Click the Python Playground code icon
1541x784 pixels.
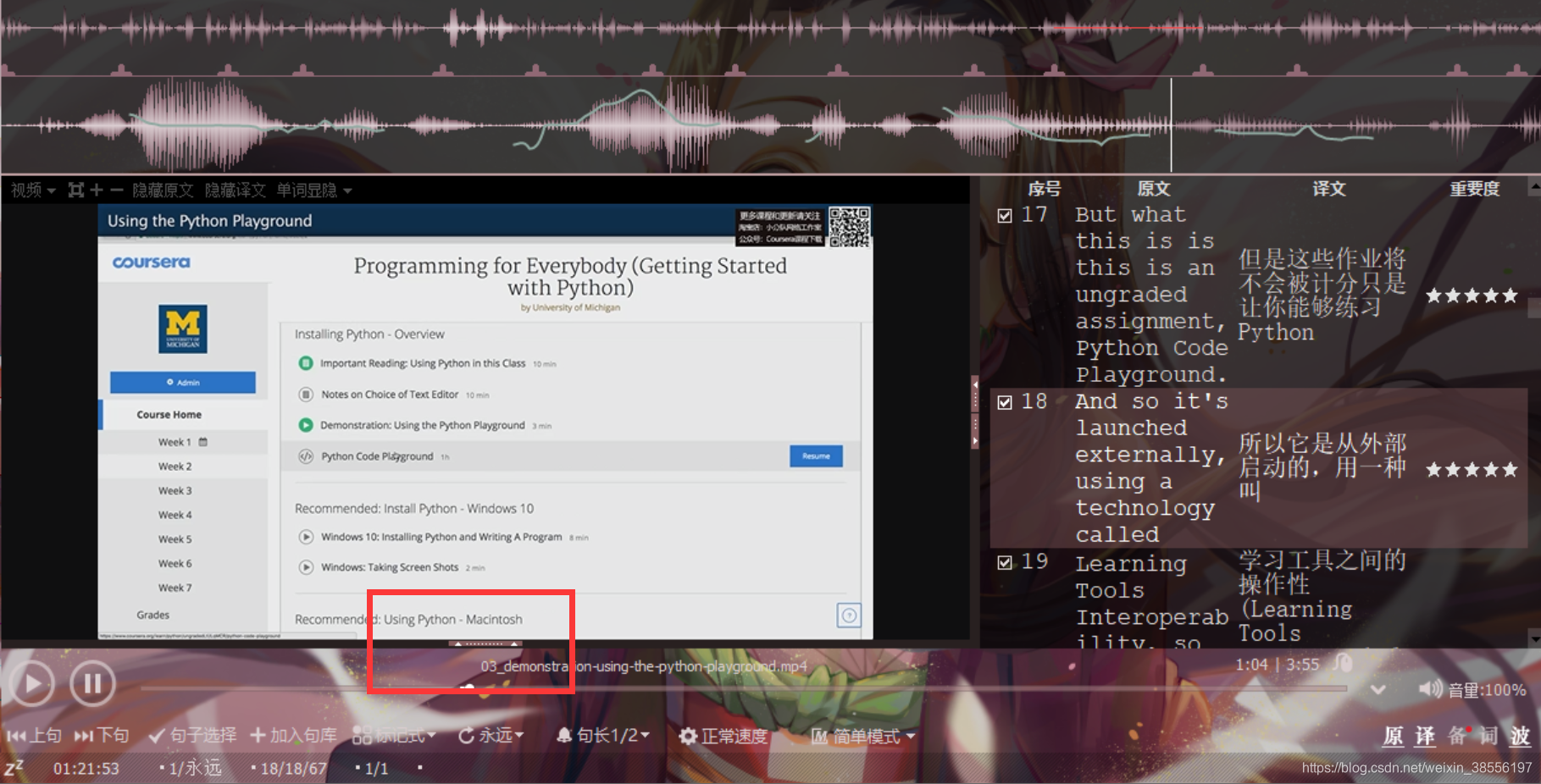tap(306, 456)
